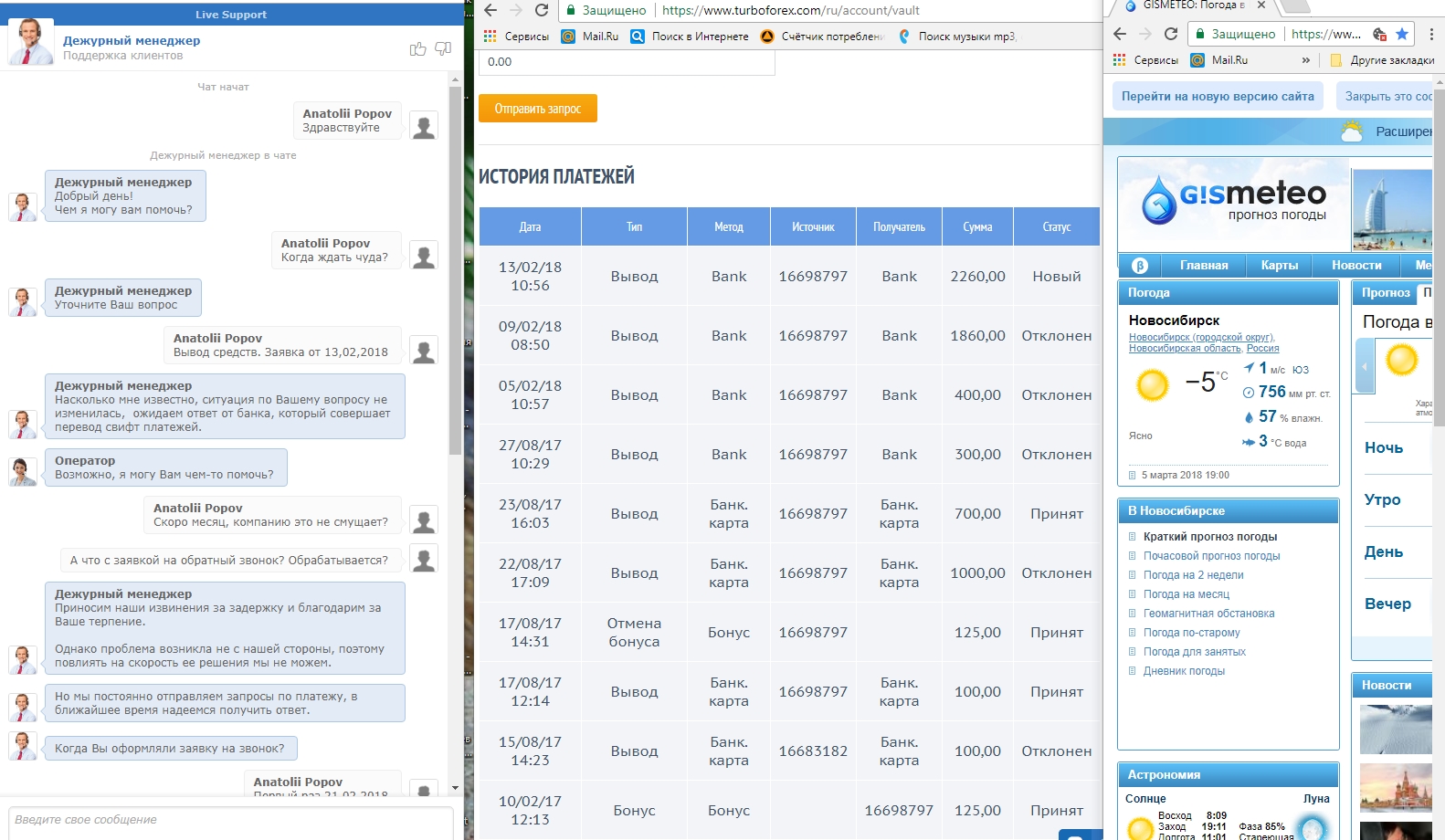Open the Новосибирская область link
This screenshot has width=1445, height=840.
1185,349
